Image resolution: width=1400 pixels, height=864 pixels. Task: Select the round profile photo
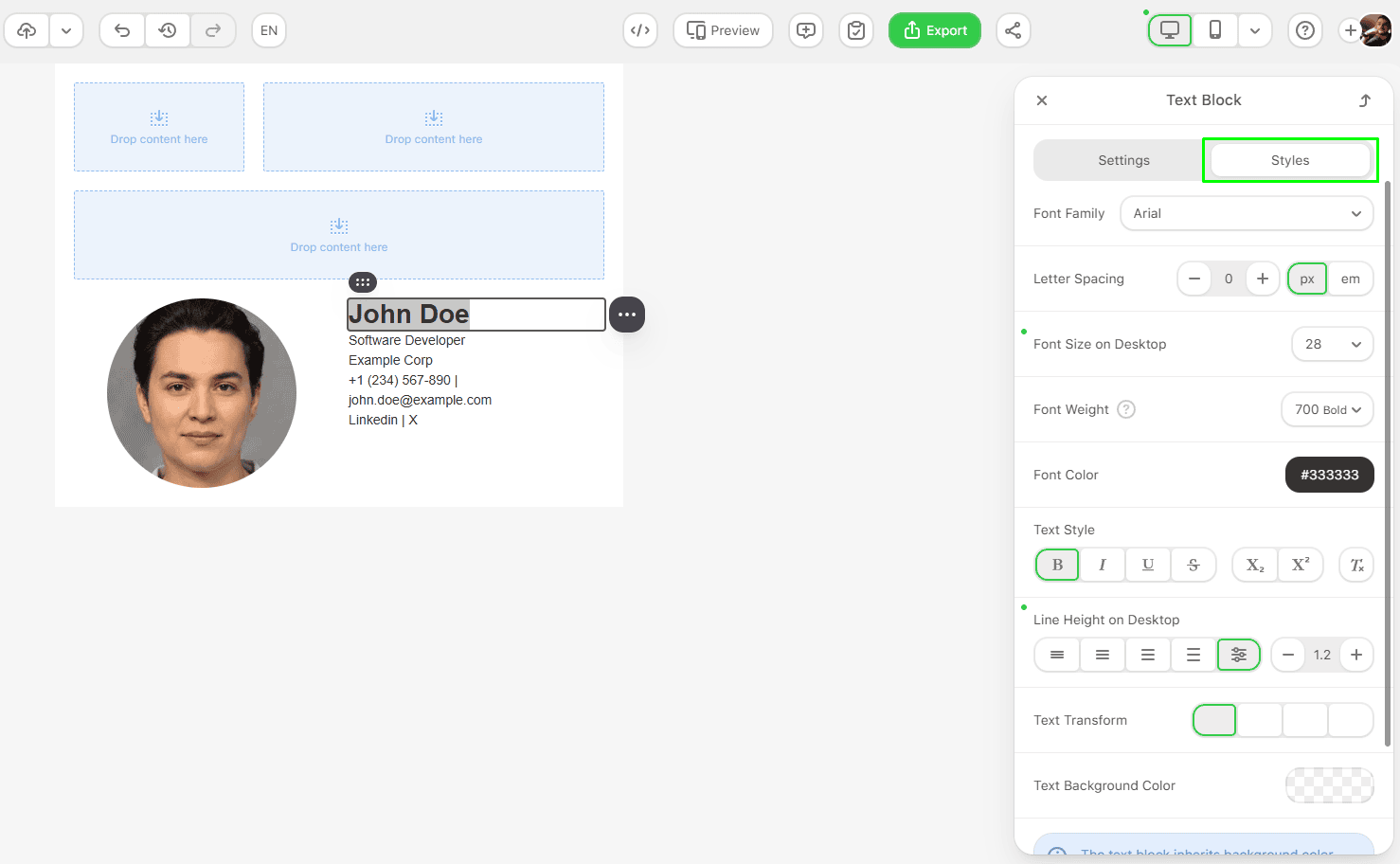pyautogui.click(x=202, y=393)
